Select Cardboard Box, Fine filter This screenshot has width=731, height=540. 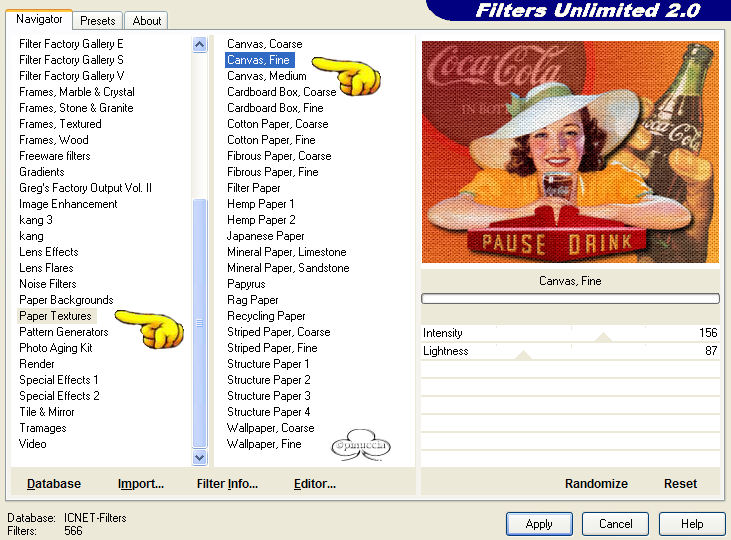(275, 108)
